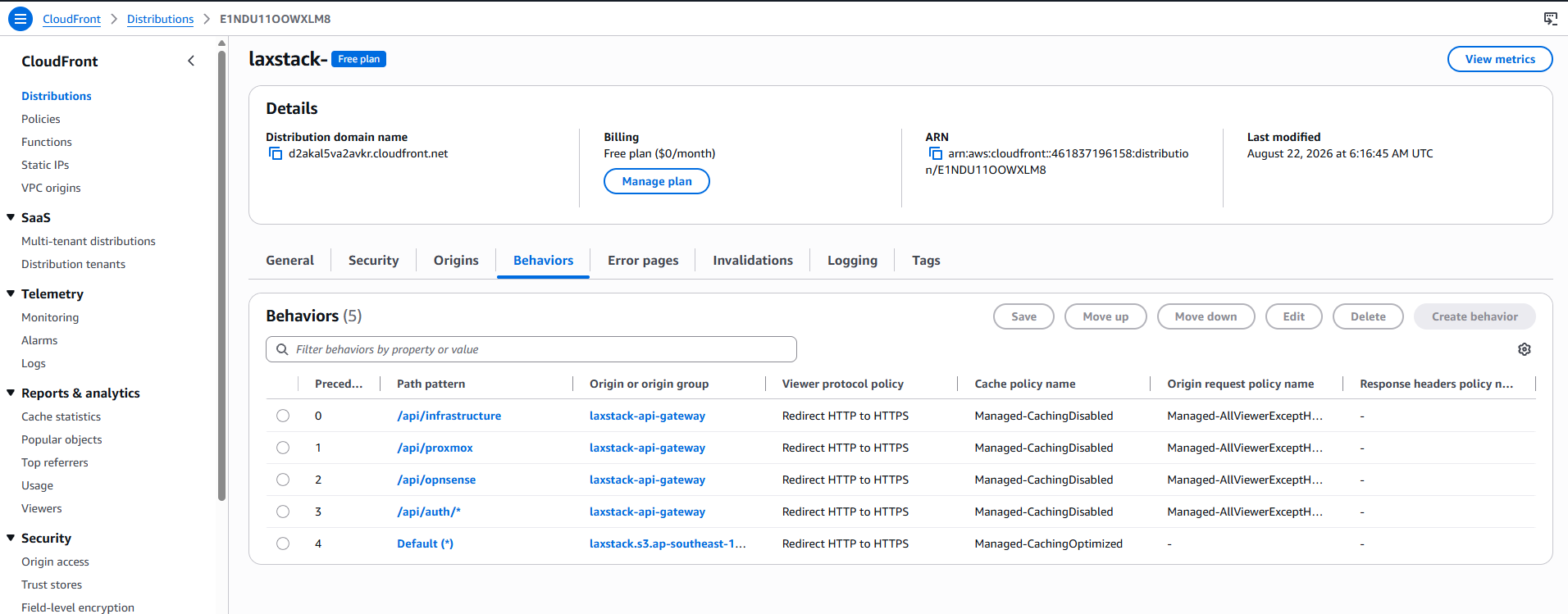
Task: Click the Manage plan button
Action: [x=657, y=181]
